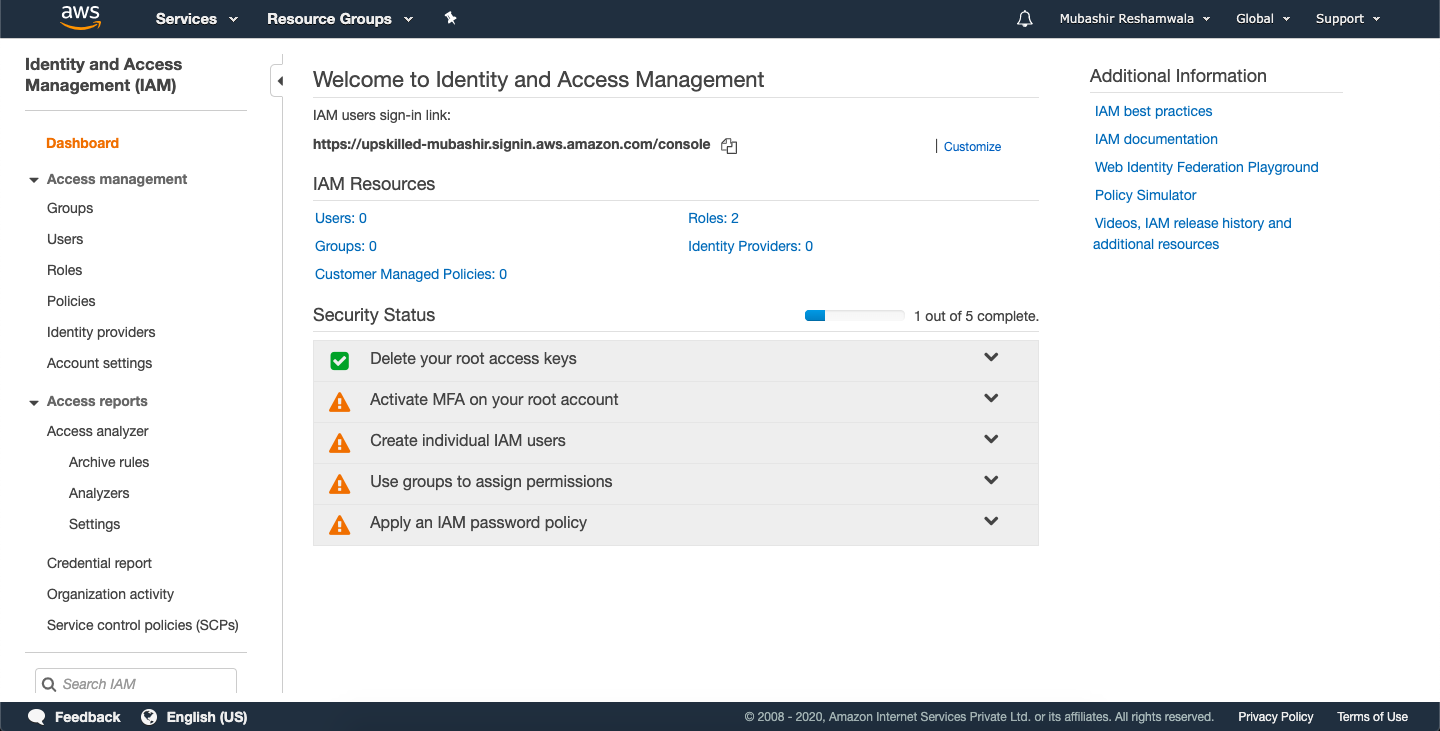
Task: Open Service control policies (SCPs)
Action: (x=143, y=625)
